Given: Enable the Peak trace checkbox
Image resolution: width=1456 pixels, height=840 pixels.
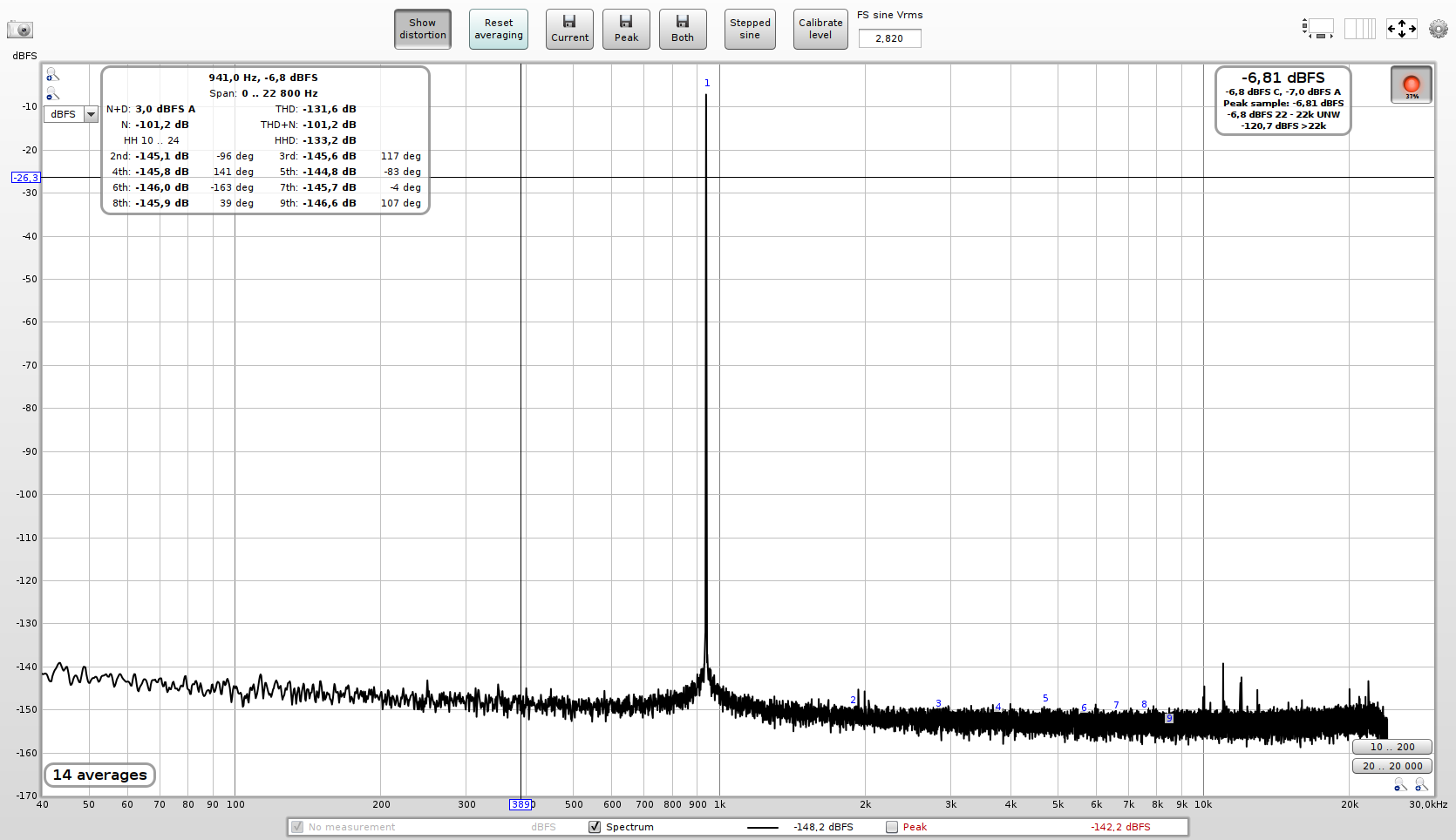Looking at the screenshot, I should [x=891, y=827].
